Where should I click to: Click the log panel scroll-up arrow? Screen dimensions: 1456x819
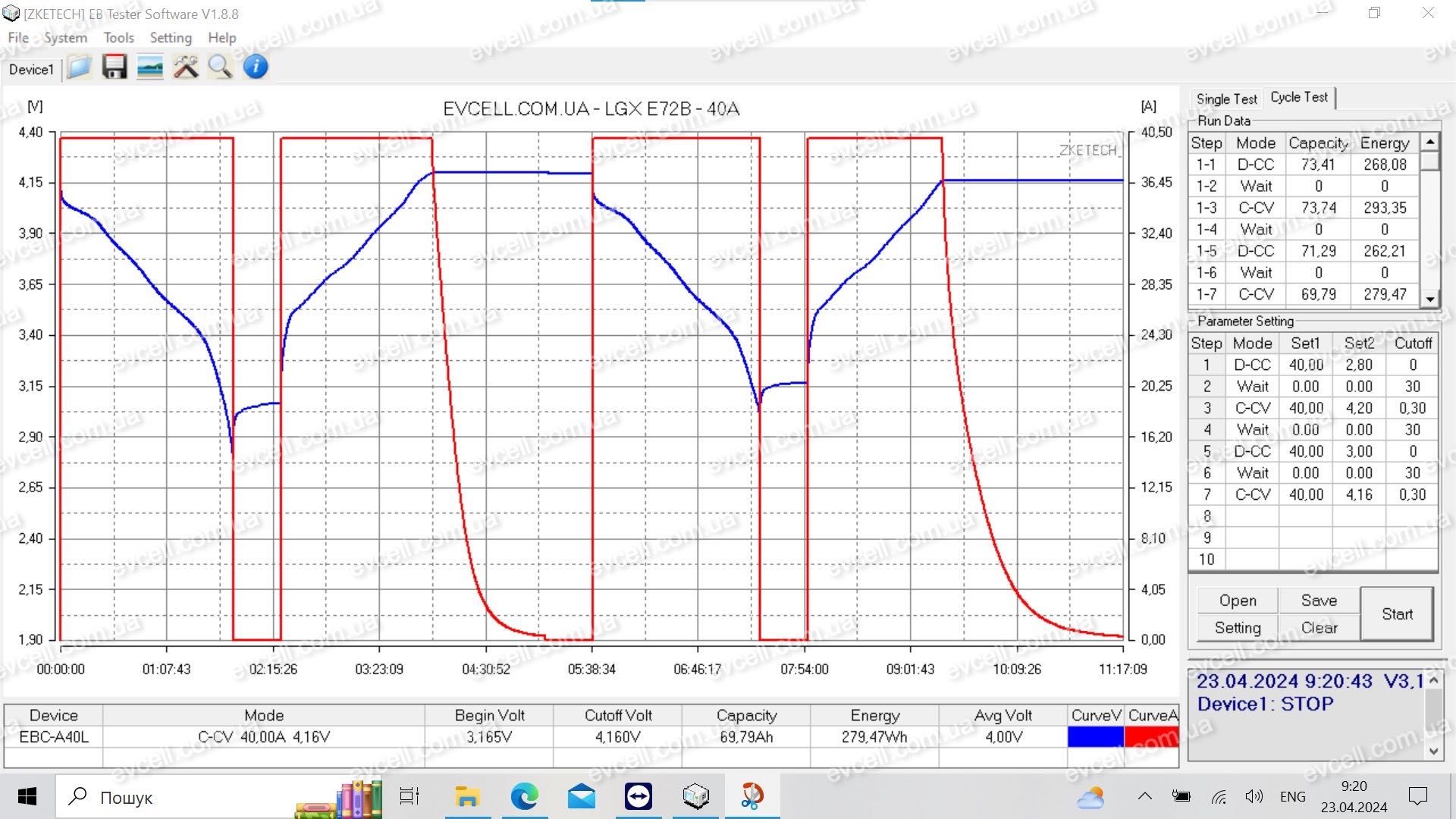[x=1433, y=680]
